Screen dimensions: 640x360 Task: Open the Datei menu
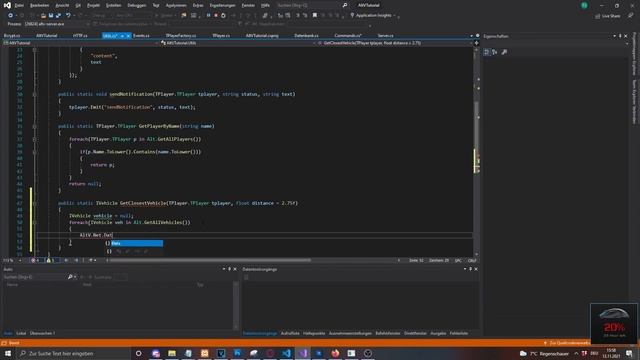(x=19, y=5)
